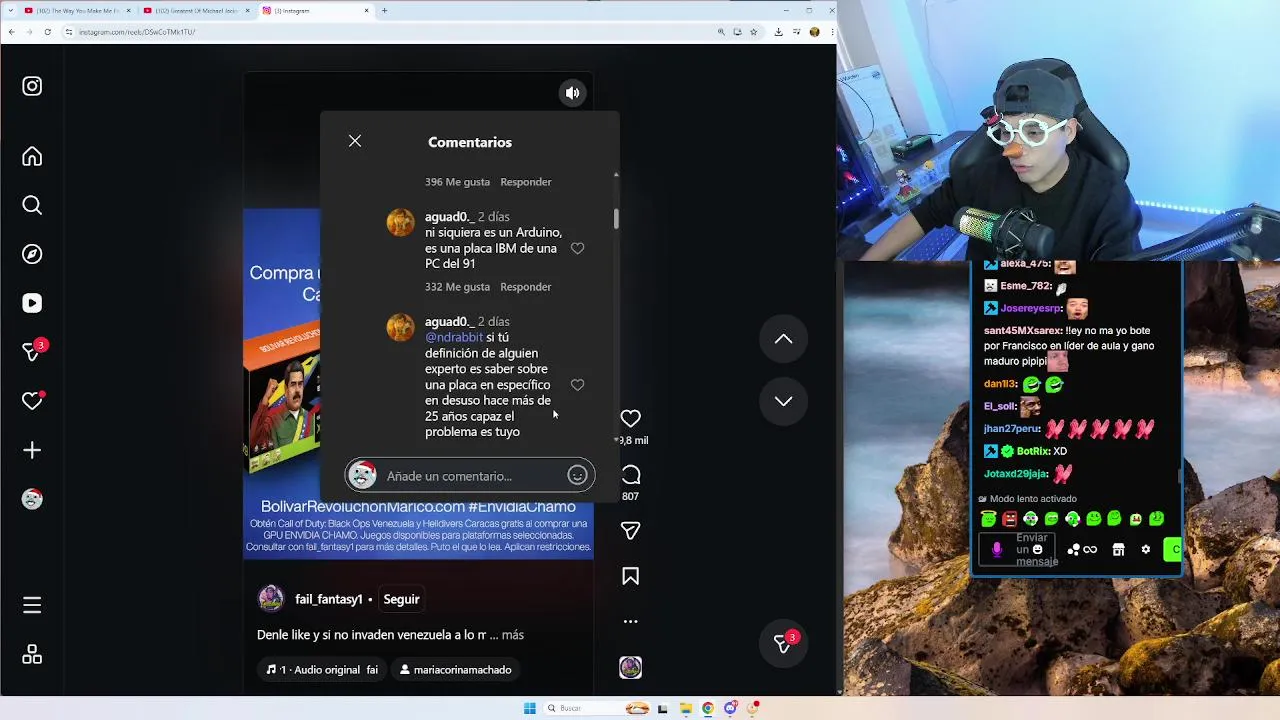
Task: Like the 'placa IBM' comment by aguad0._
Action: [577, 248]
